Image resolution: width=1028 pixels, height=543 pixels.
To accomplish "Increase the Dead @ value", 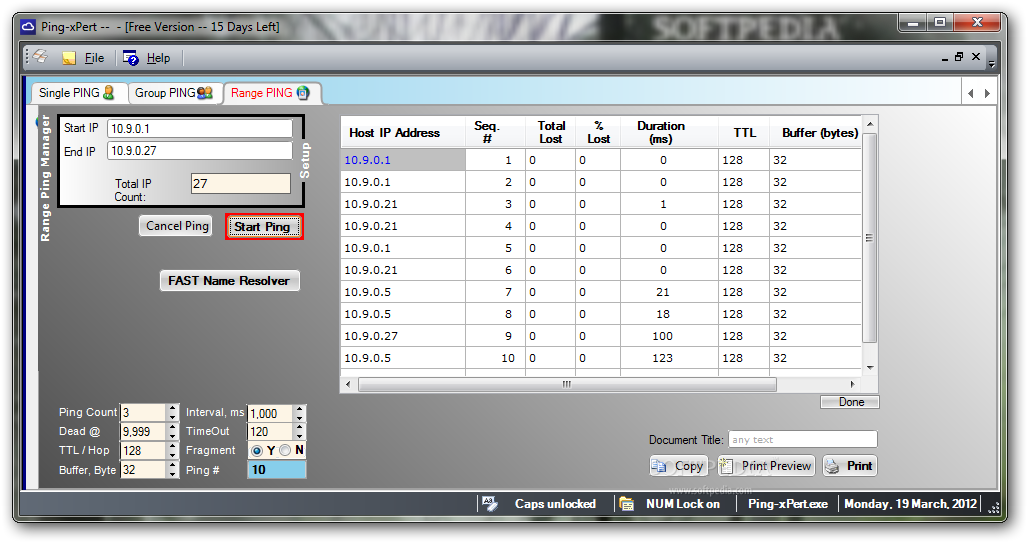I will point(172,428).
